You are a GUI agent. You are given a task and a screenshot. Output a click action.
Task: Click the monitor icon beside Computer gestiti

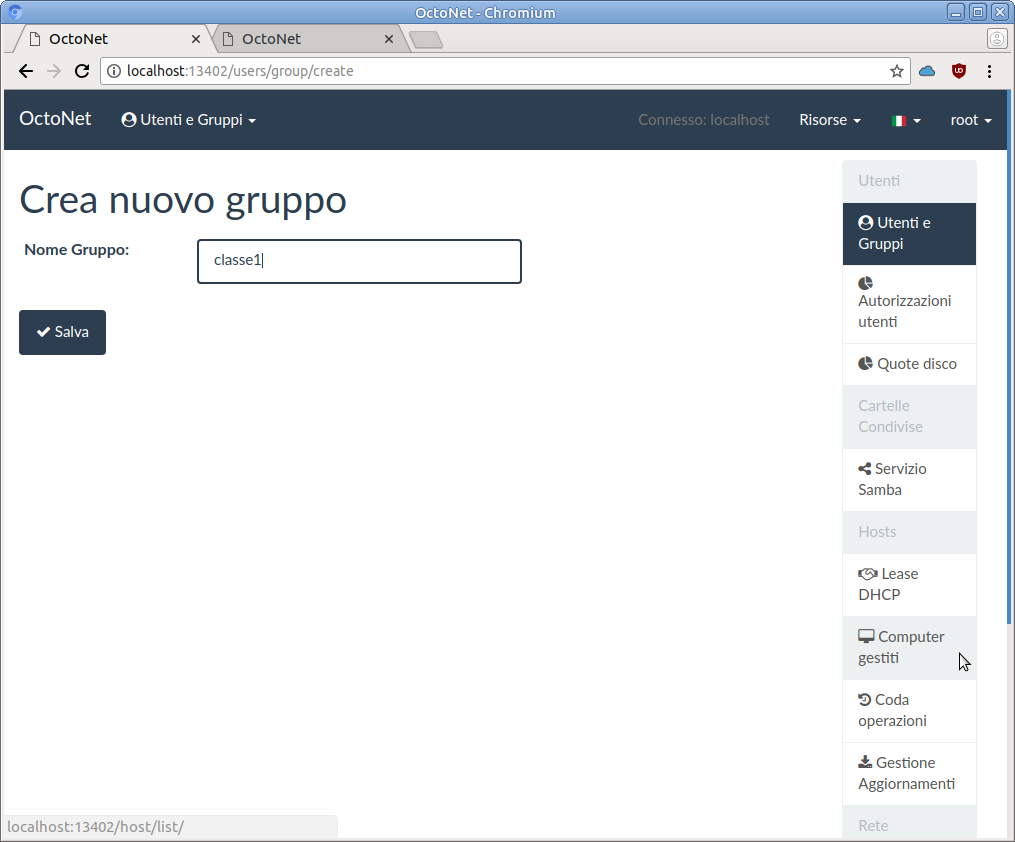coord(866,636)
